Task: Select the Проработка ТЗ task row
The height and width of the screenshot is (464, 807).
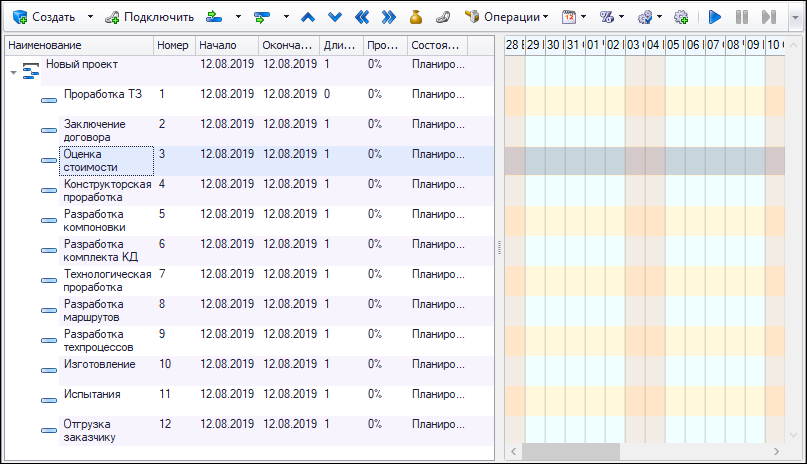Action: click(x=102, y=94)
